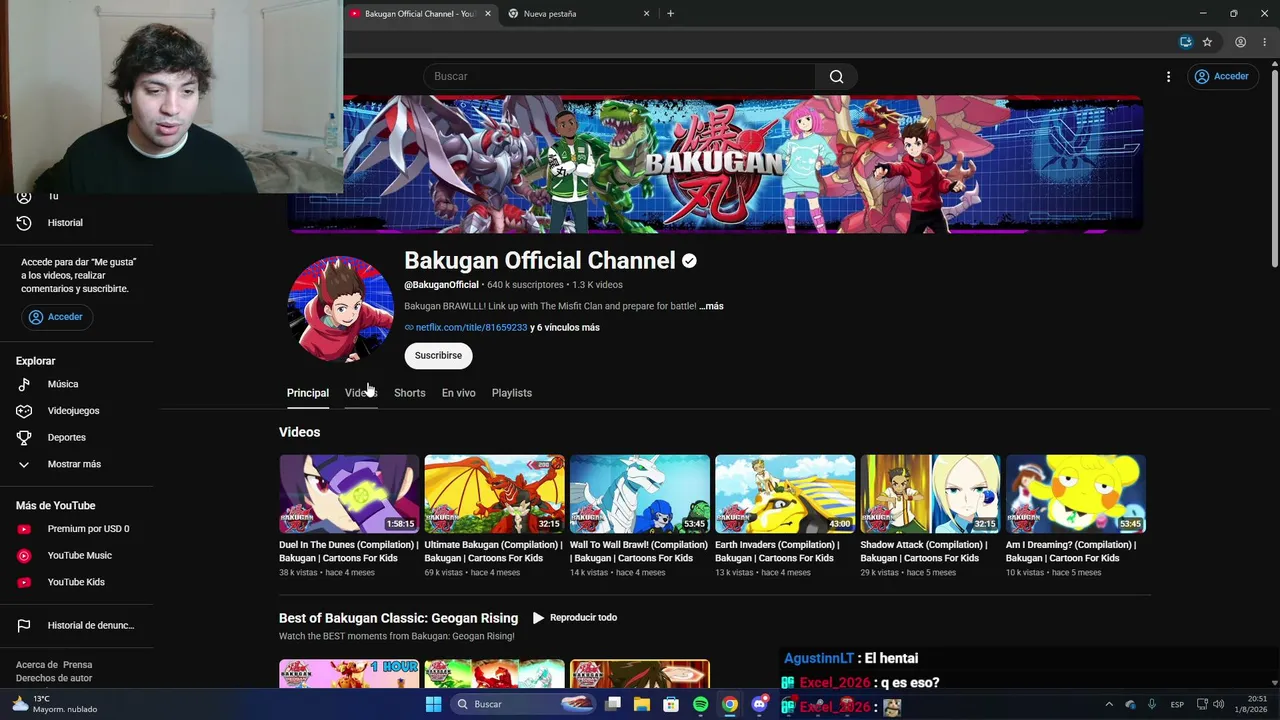
Task: Click the Acceder button in the top bar
Action: pyautogui.click(x=1221, y=76)
